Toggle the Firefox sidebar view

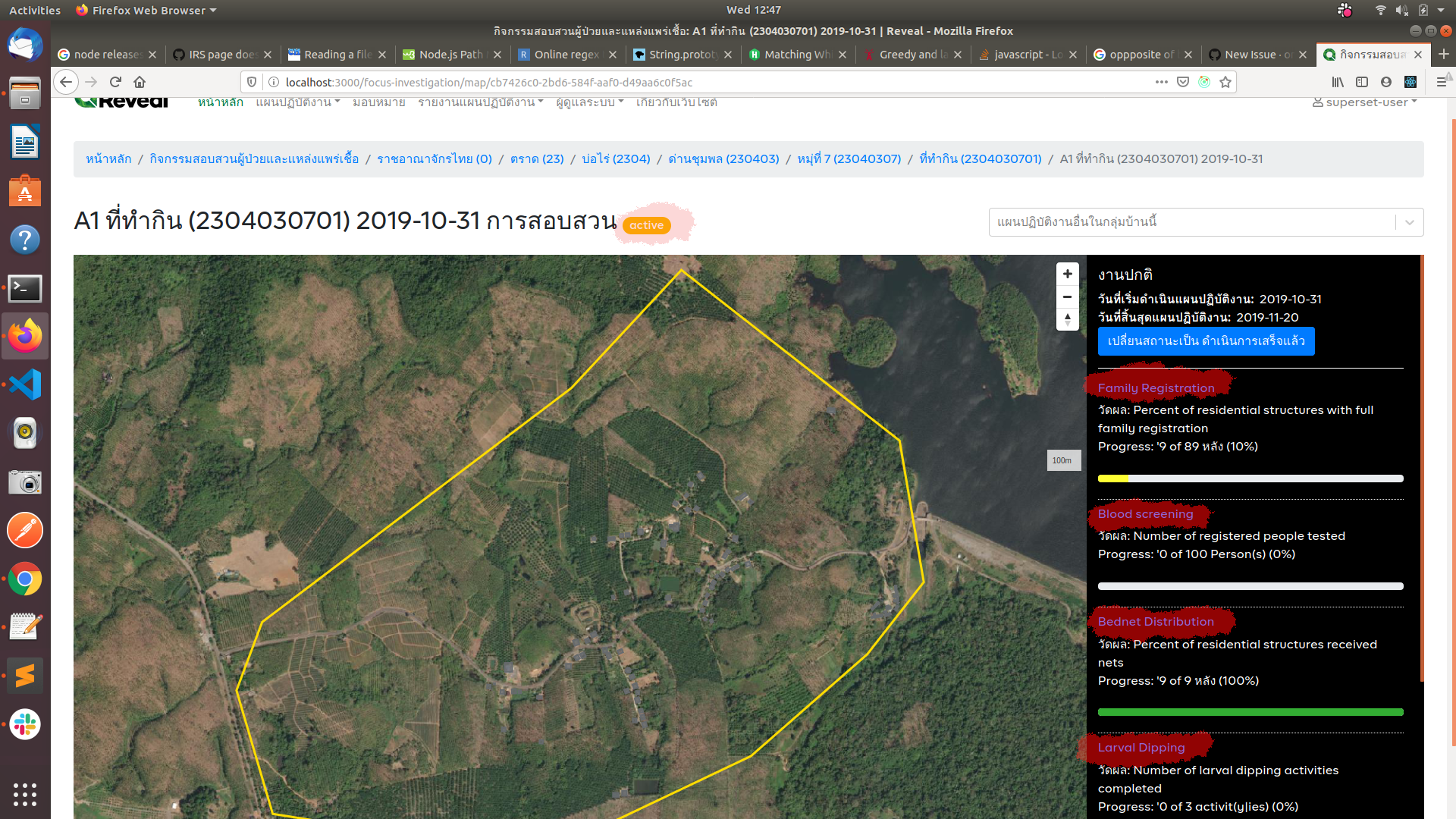tap(1362, 82)
